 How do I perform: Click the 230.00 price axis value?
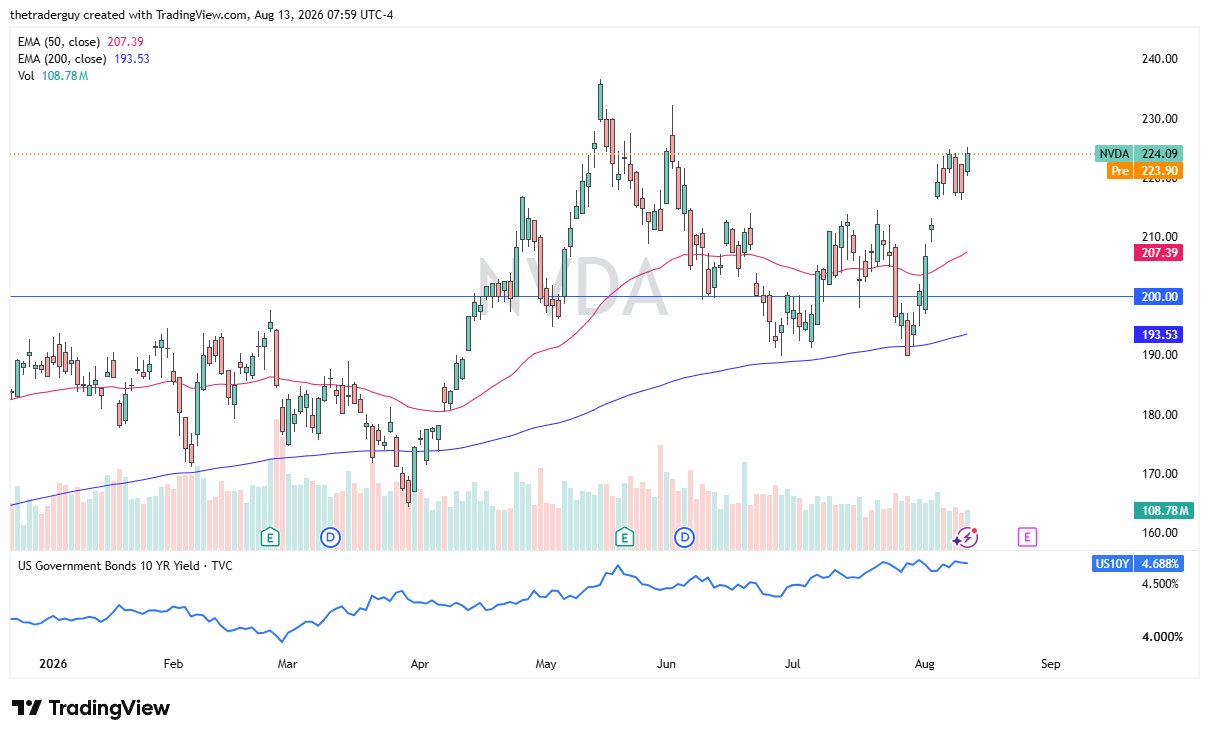point(1159,119)
